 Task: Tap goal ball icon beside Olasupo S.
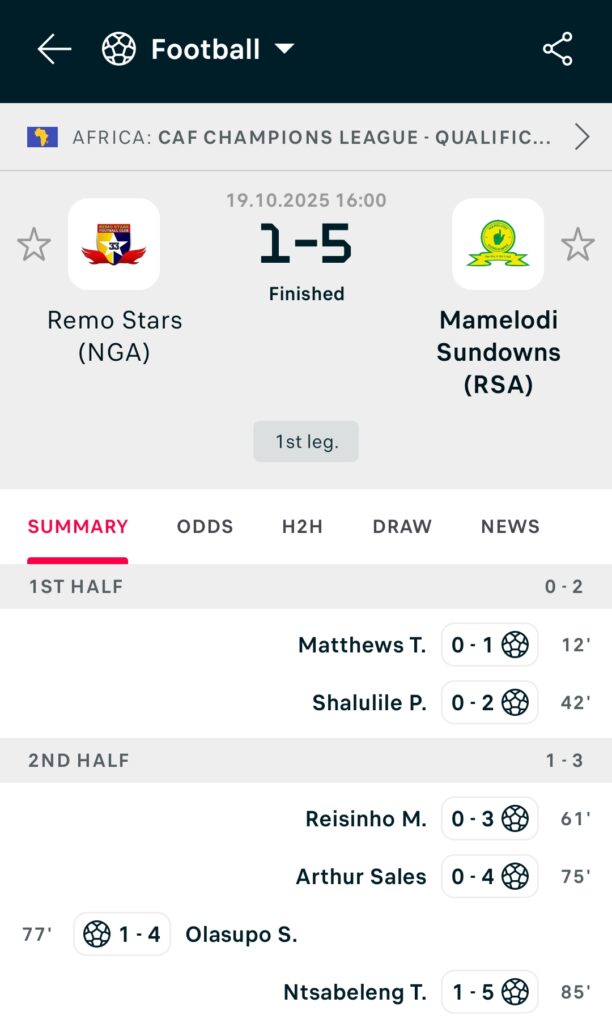pyautogui.click(x=97, y=934)
